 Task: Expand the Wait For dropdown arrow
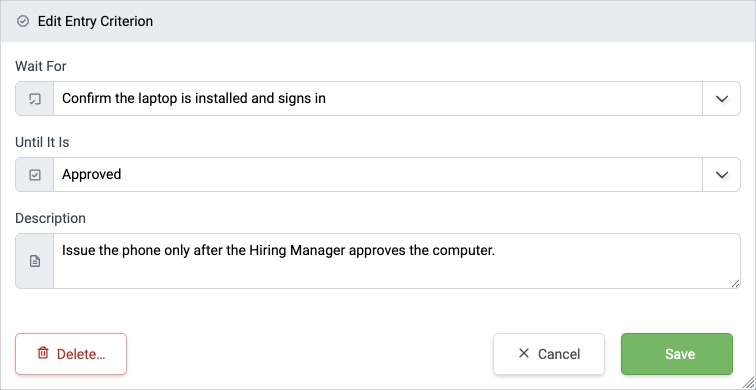721,98
